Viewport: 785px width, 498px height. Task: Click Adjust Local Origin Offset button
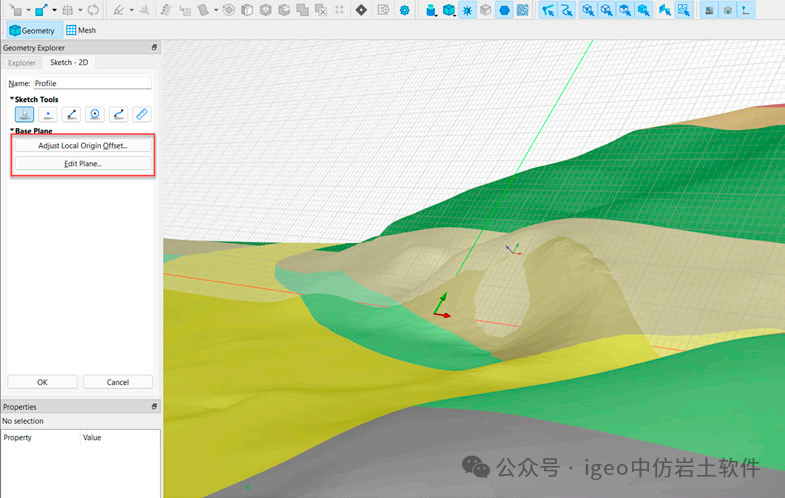82,146
